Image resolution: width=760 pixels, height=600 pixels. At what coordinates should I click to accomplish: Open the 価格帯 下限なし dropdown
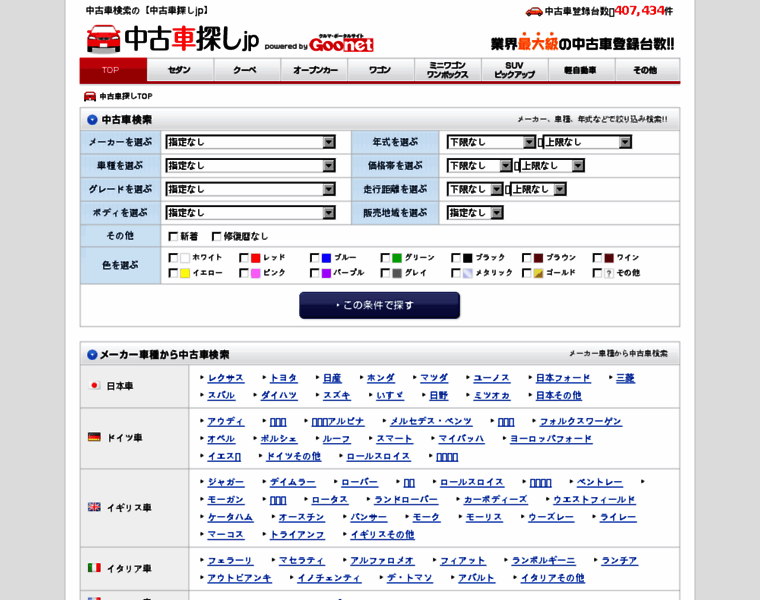point(479,166)
